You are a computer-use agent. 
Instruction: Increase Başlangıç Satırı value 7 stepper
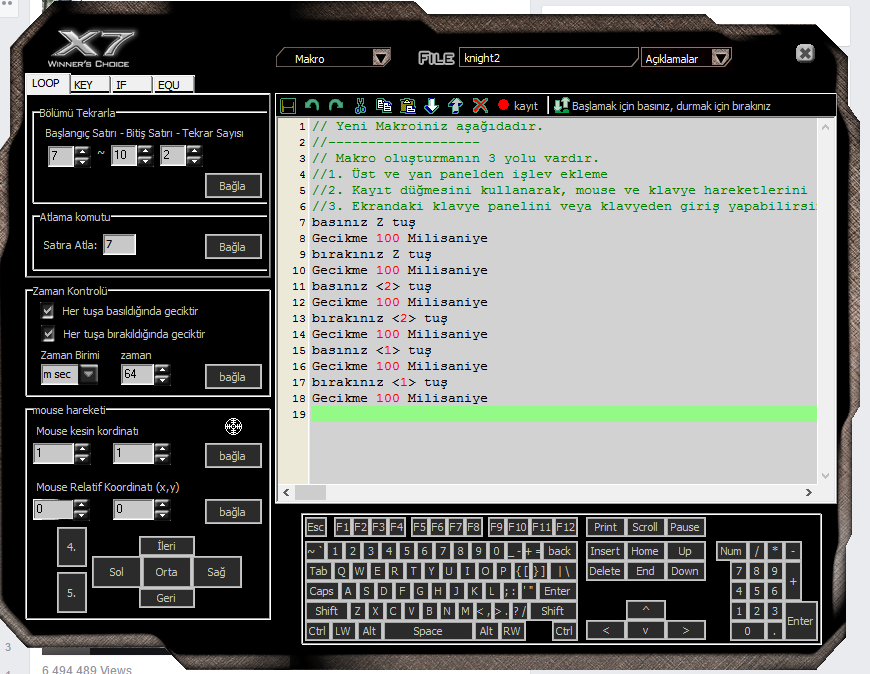(x=82, y=151)
